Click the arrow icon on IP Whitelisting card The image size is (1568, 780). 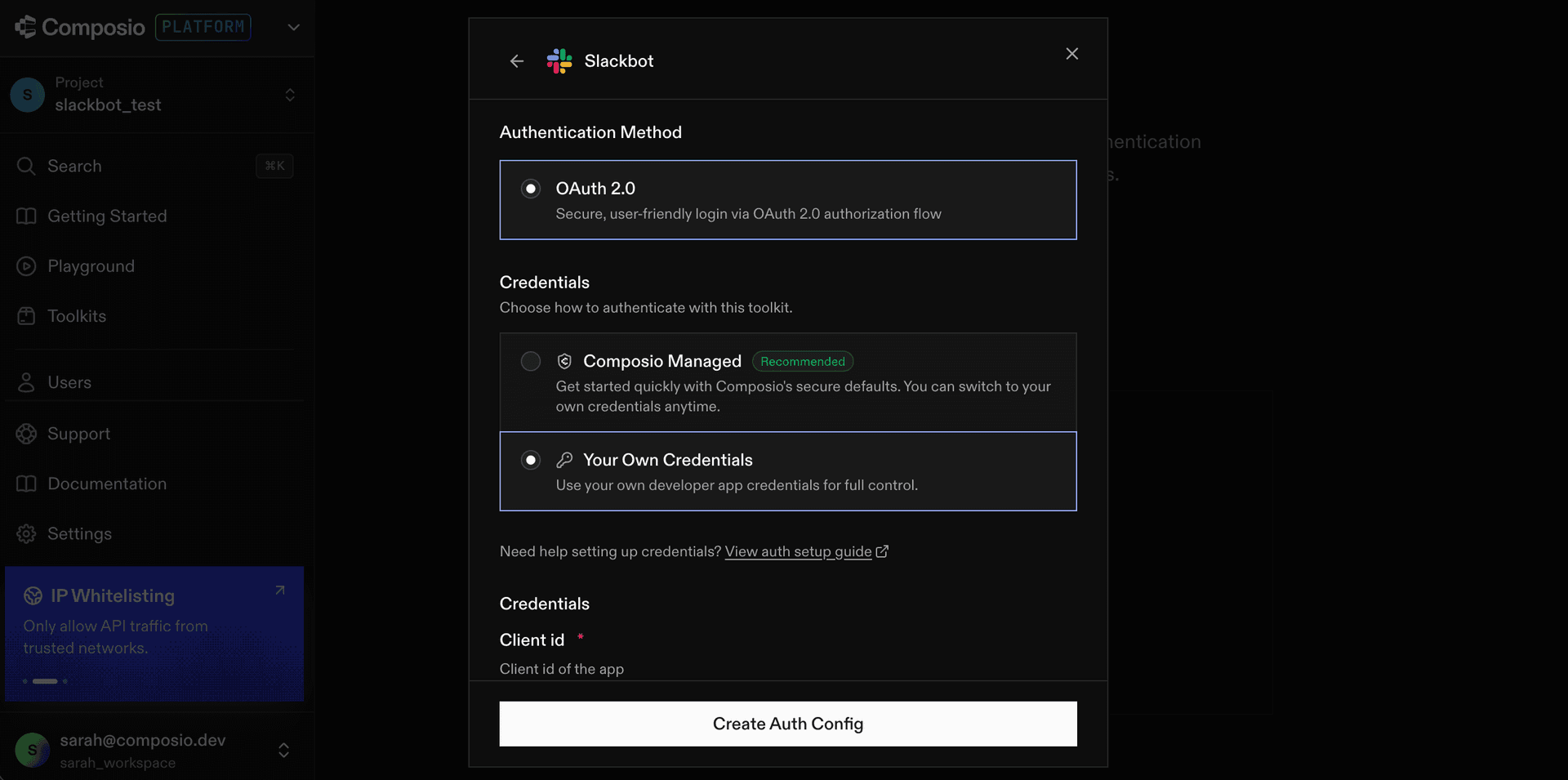coord(280,590)
